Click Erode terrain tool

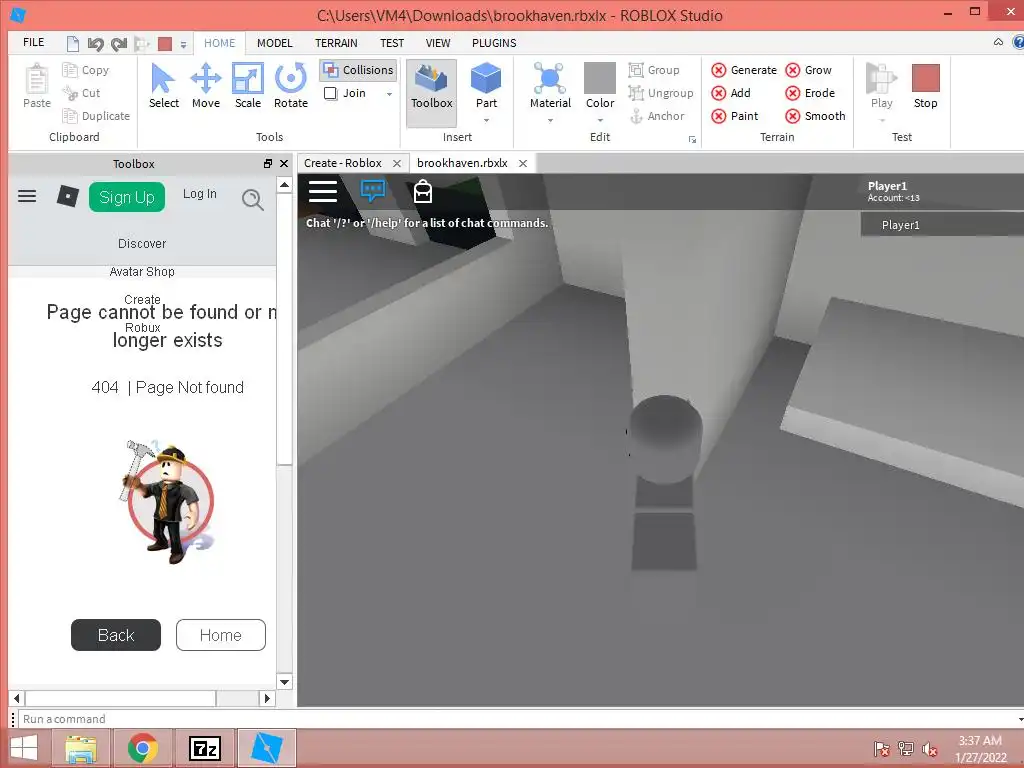810,93
